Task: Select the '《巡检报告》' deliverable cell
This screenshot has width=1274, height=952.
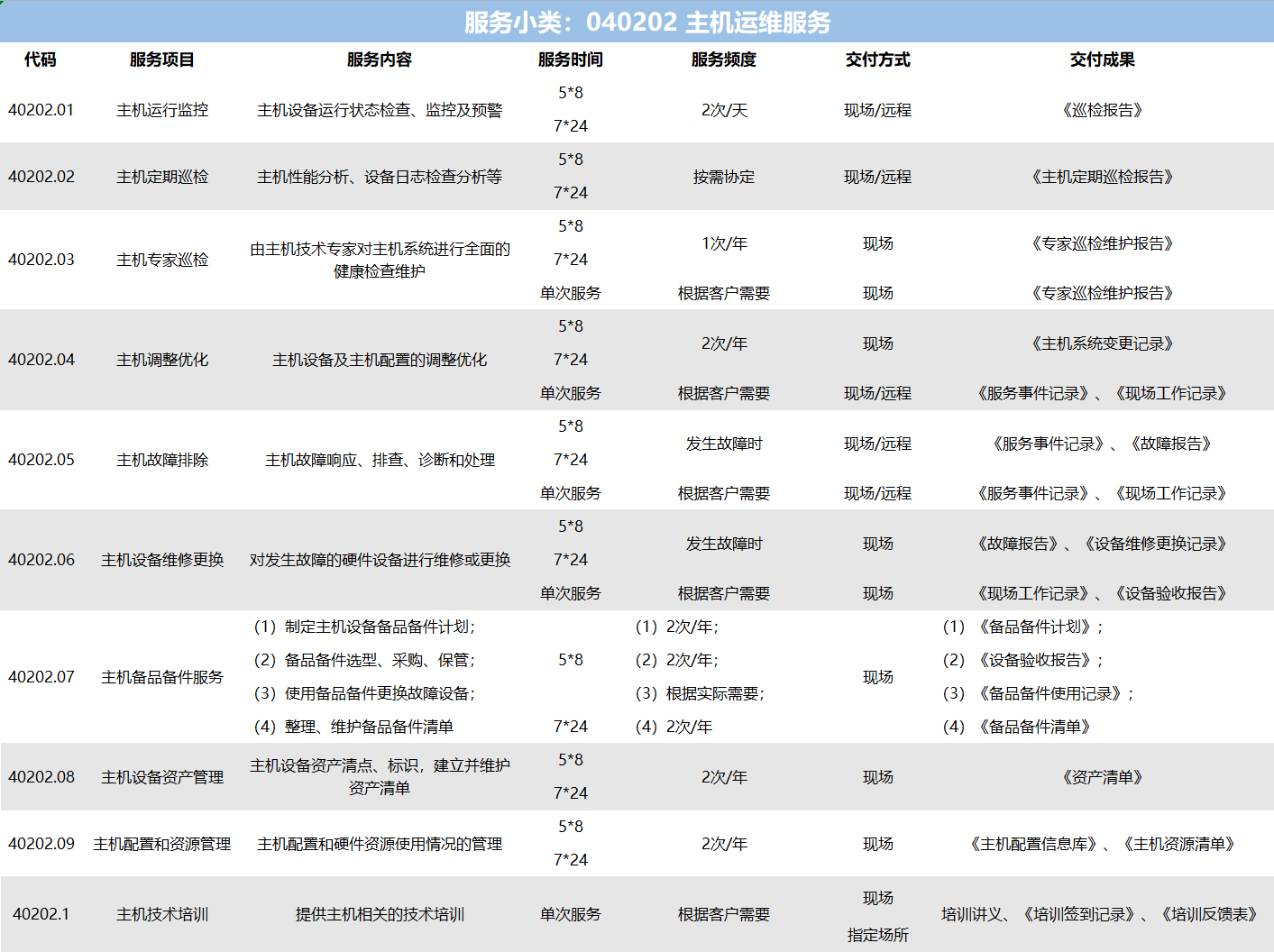Action: pyautogui.click(x=1102, y=110)
